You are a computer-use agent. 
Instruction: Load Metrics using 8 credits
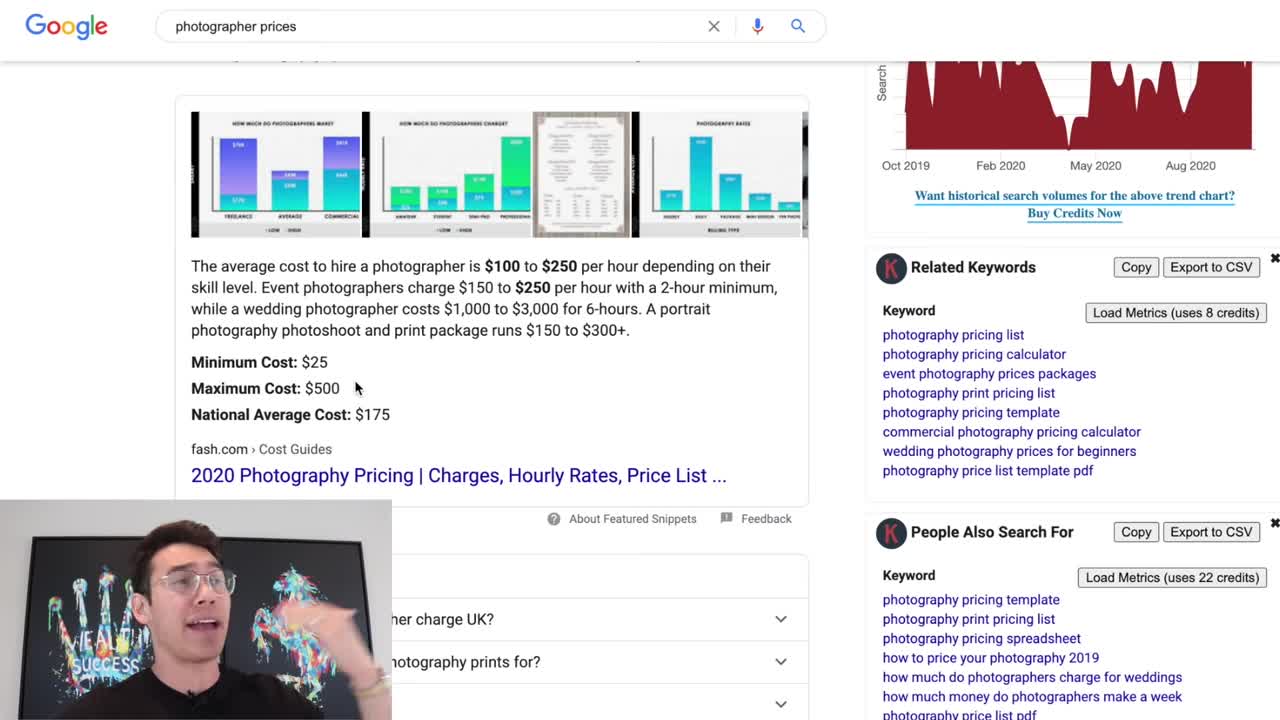(x=1176, y=313)
